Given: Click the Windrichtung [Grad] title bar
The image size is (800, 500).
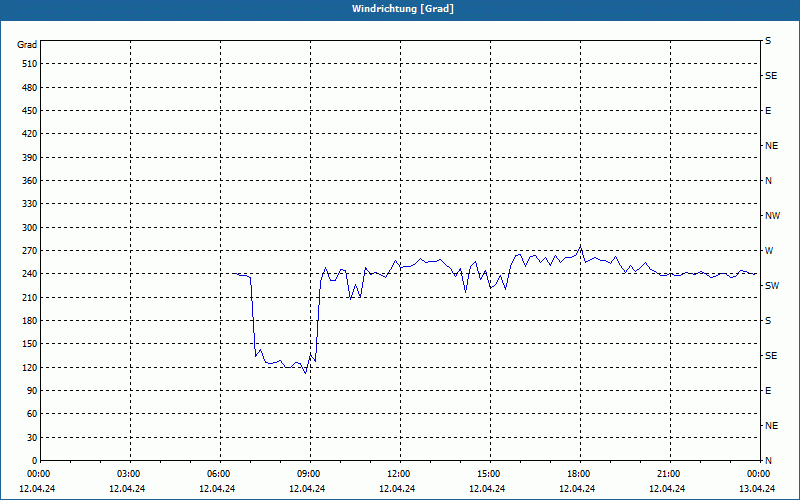Looking at the screenshot, I should [x=400, y=9].
